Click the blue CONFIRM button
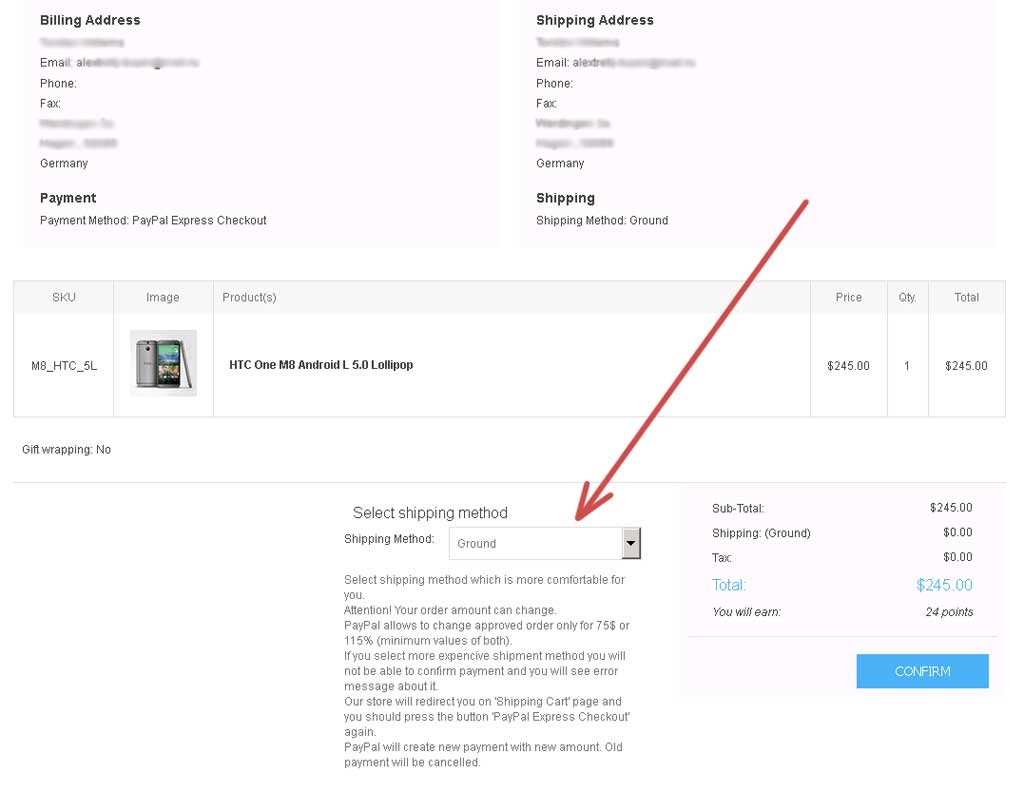Screen dimensions: 1024x792 point(921,671)
